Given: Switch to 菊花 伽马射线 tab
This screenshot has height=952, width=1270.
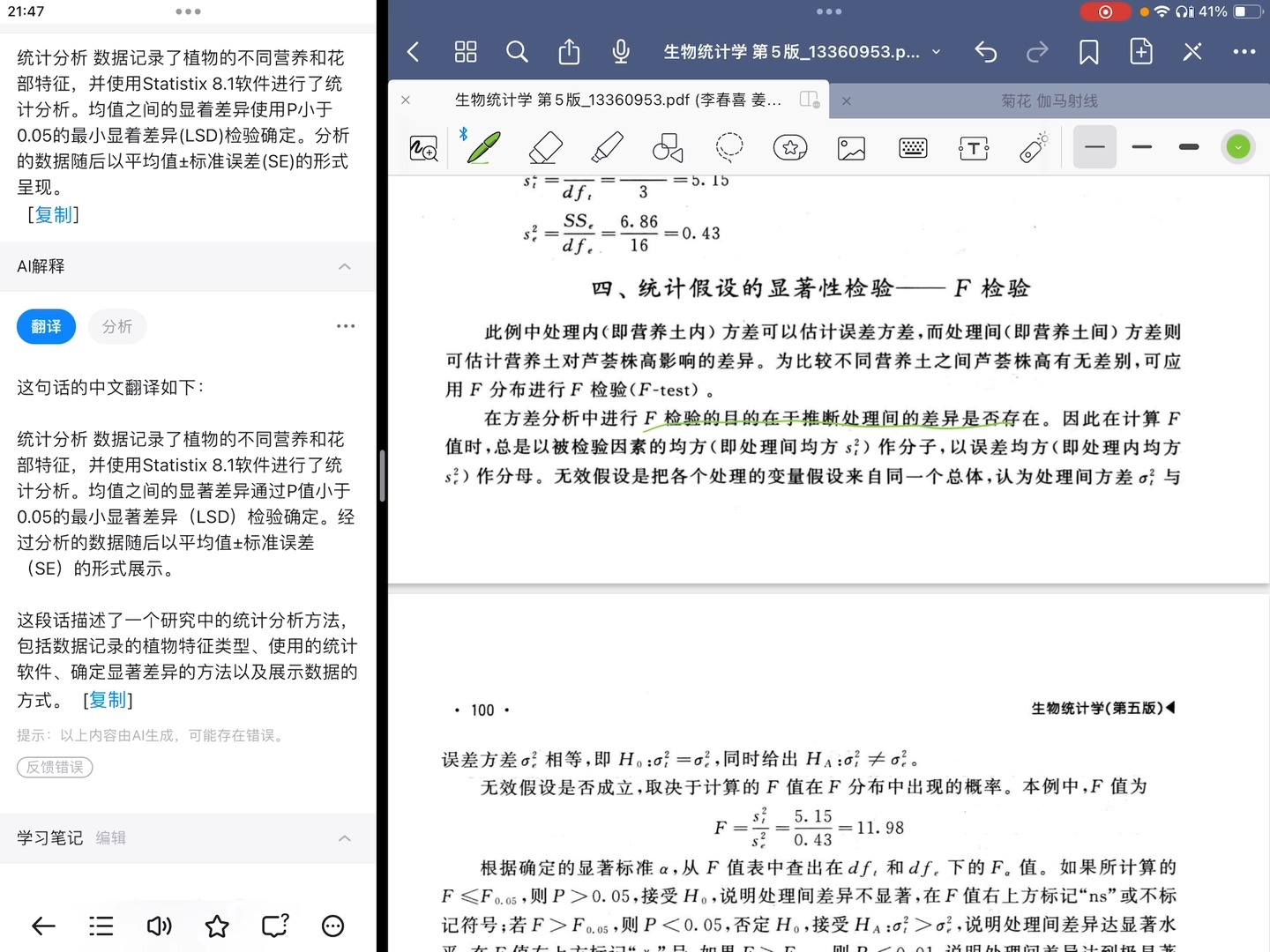Looking at the screenshot, I should coord(1050,101).
